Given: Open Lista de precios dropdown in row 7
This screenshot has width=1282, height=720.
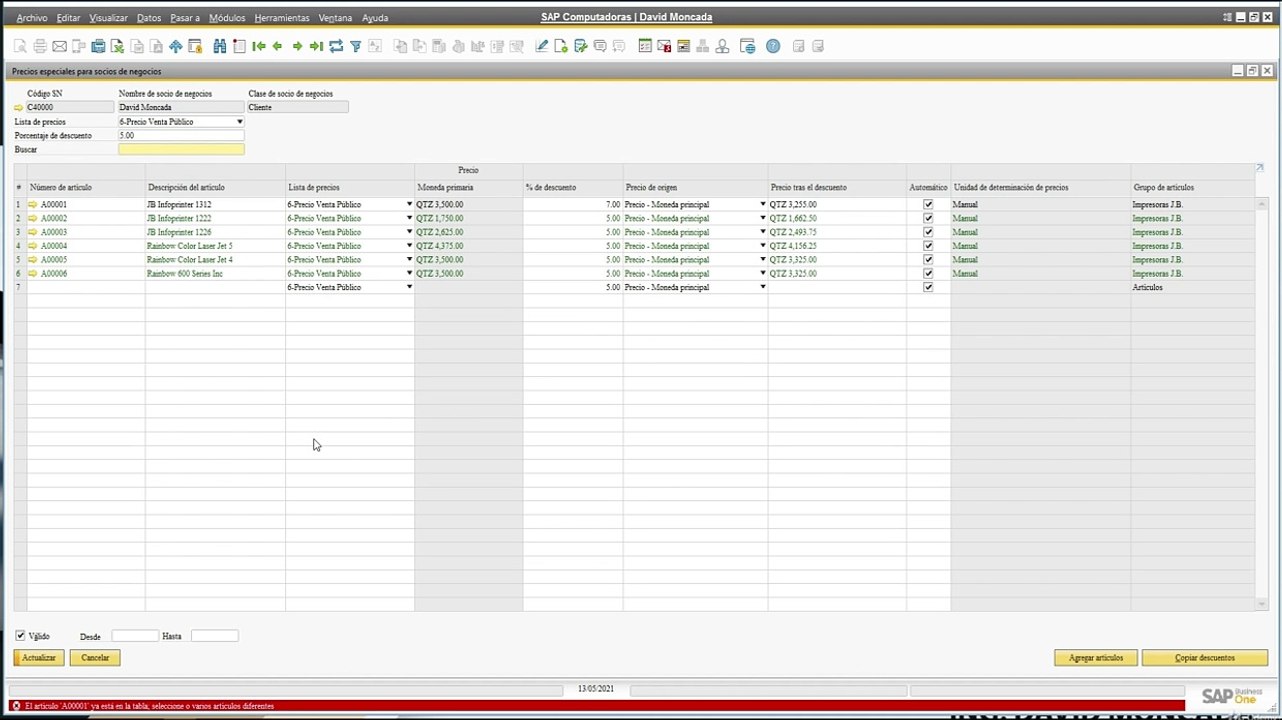Looking at the screenshot, I should pyautogui.click(x=409, y=288).
